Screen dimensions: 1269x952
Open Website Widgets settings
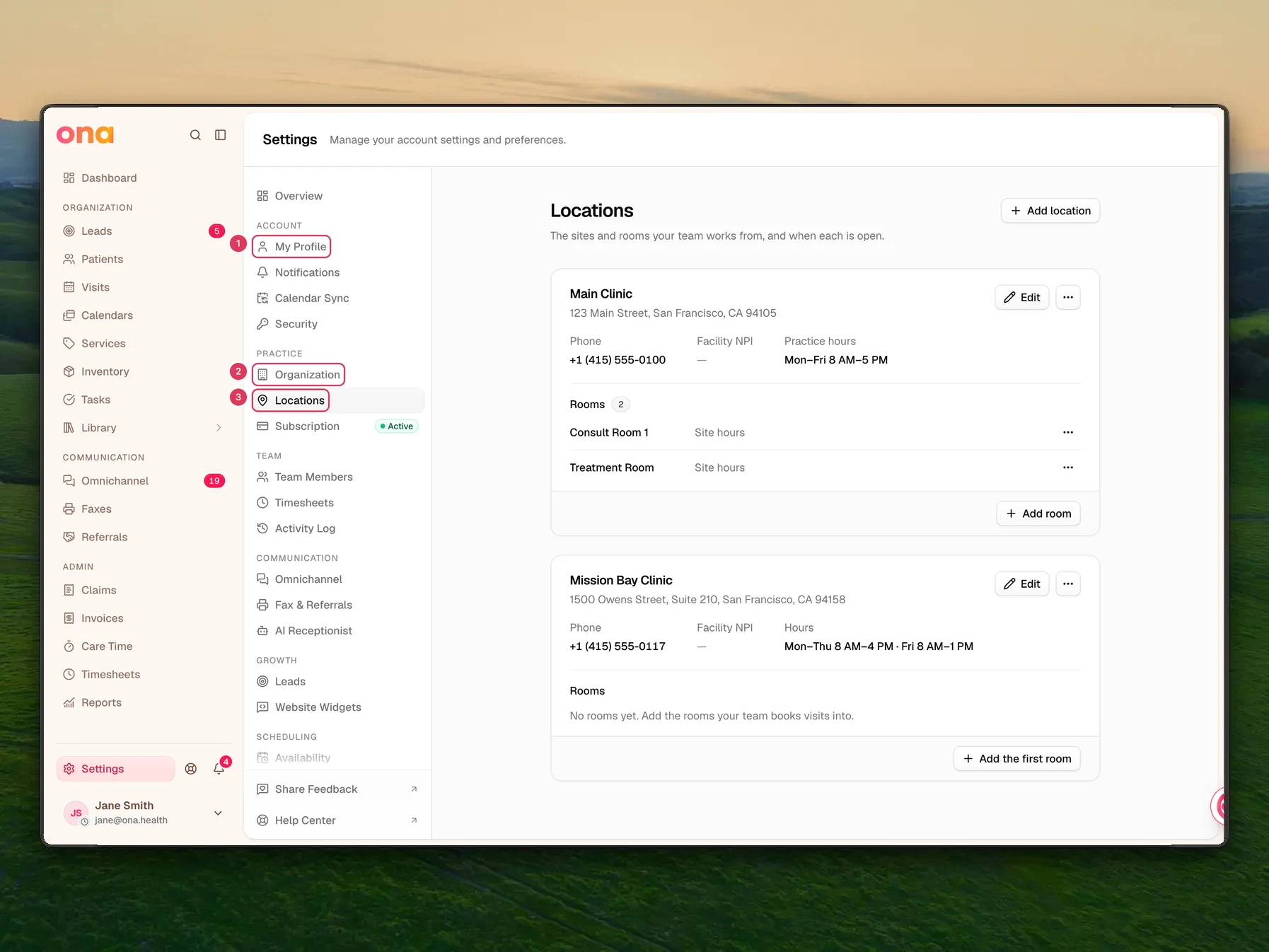(x=337, y=707)
